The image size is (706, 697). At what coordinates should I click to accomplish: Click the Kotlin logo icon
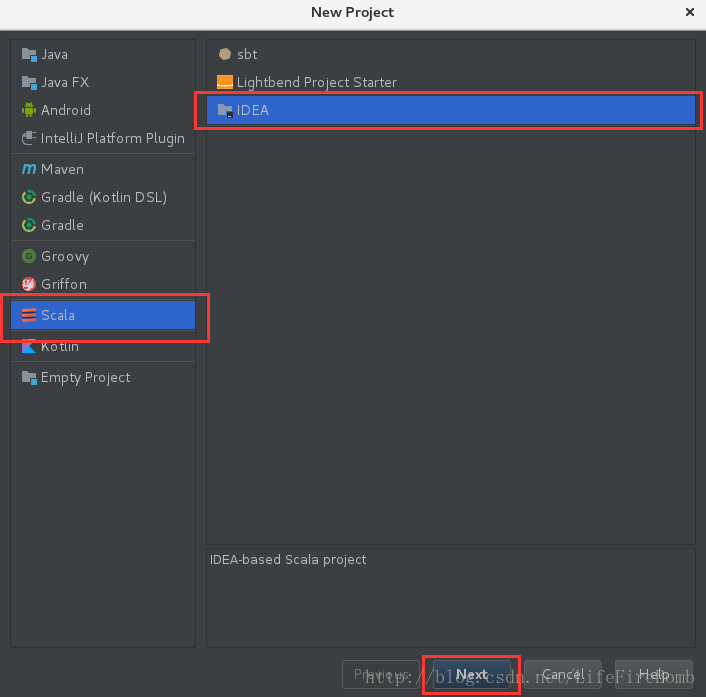[29, 346]
